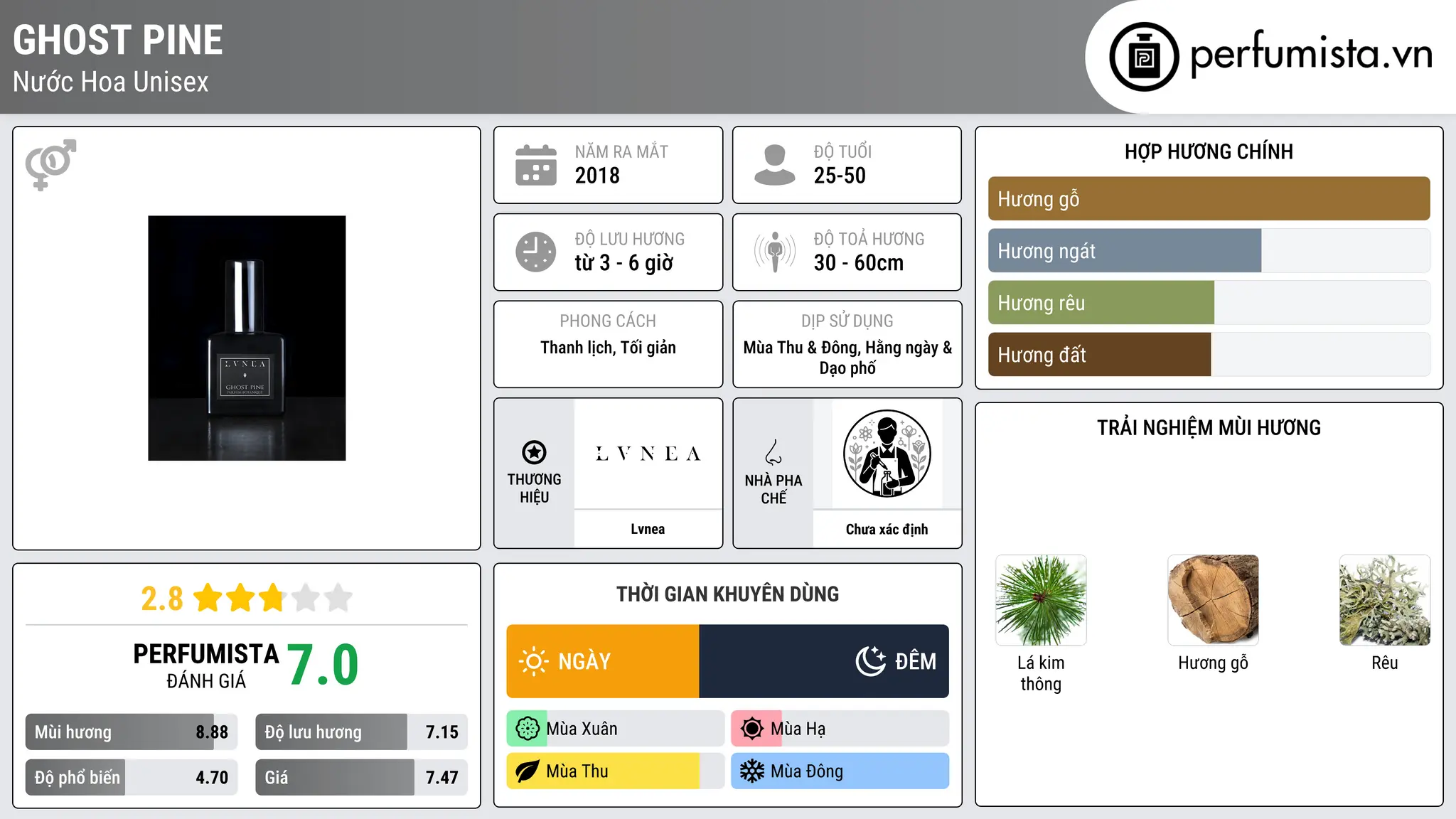Click the cut wood log image
This screenshot has height=819, width=1456.
click(1213, 600)
